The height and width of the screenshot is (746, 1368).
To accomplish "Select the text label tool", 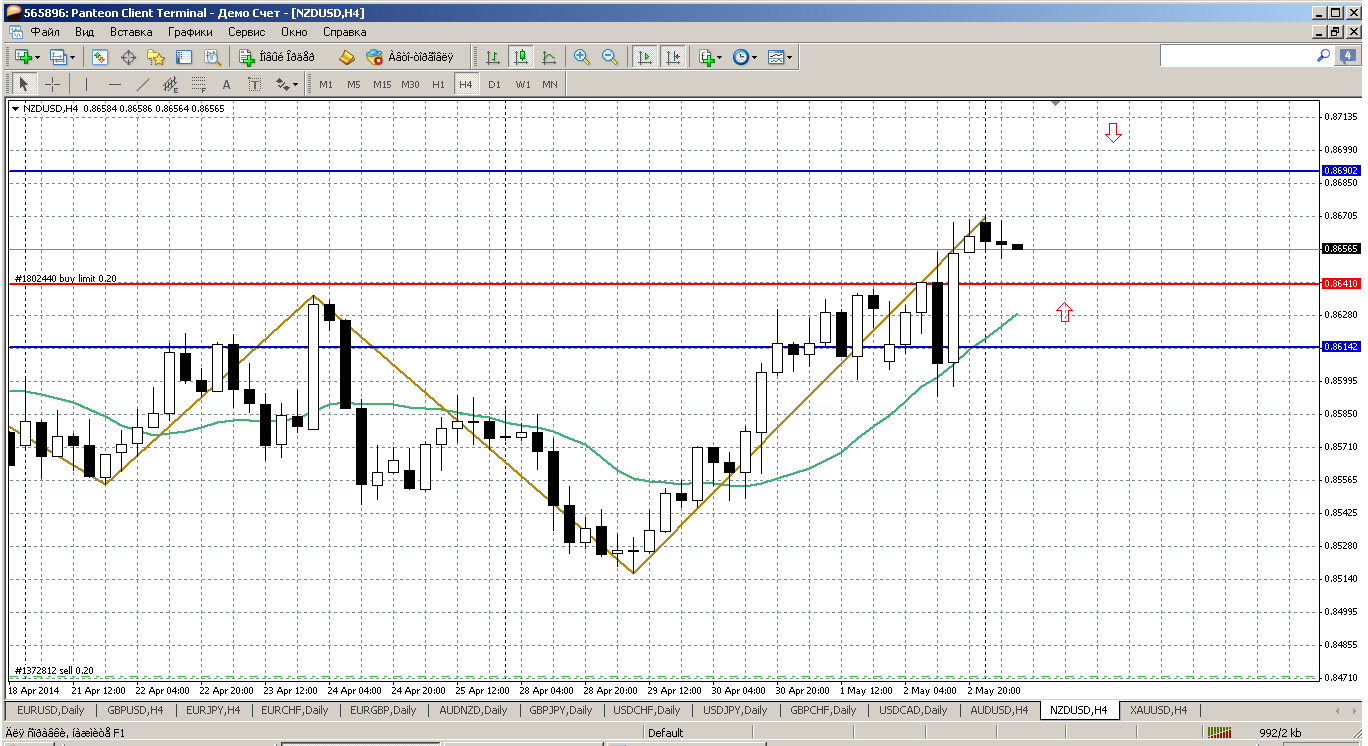I will pos(254,84).
